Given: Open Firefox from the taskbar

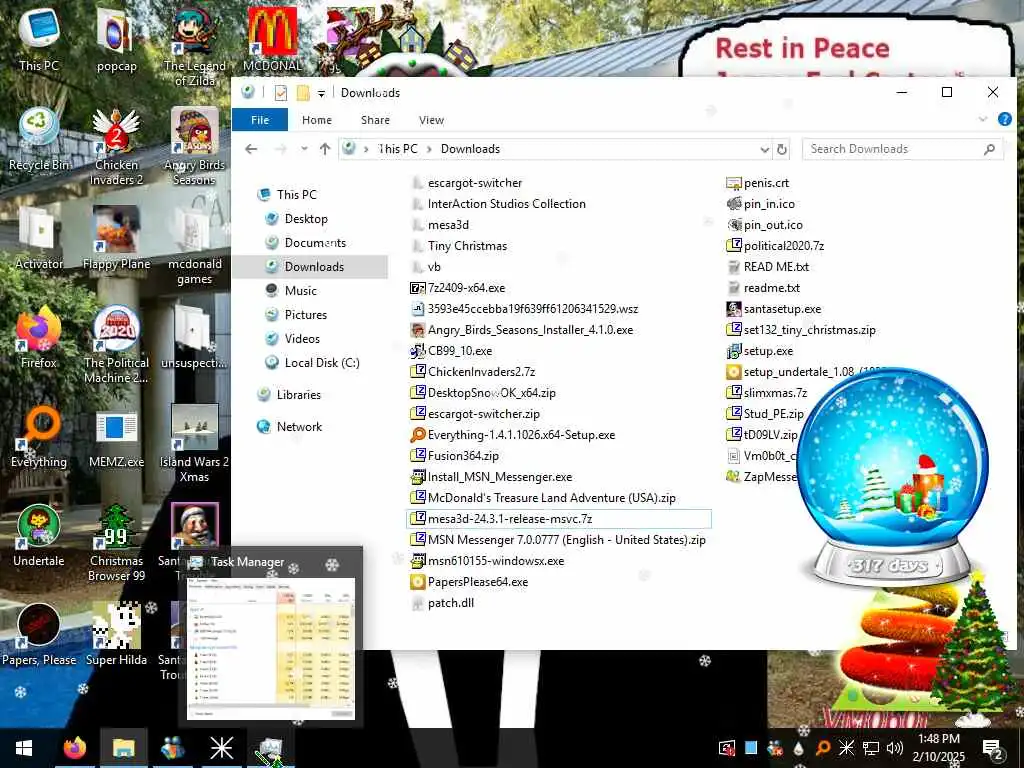Looking at the screenshot, I should pos(74,748).
